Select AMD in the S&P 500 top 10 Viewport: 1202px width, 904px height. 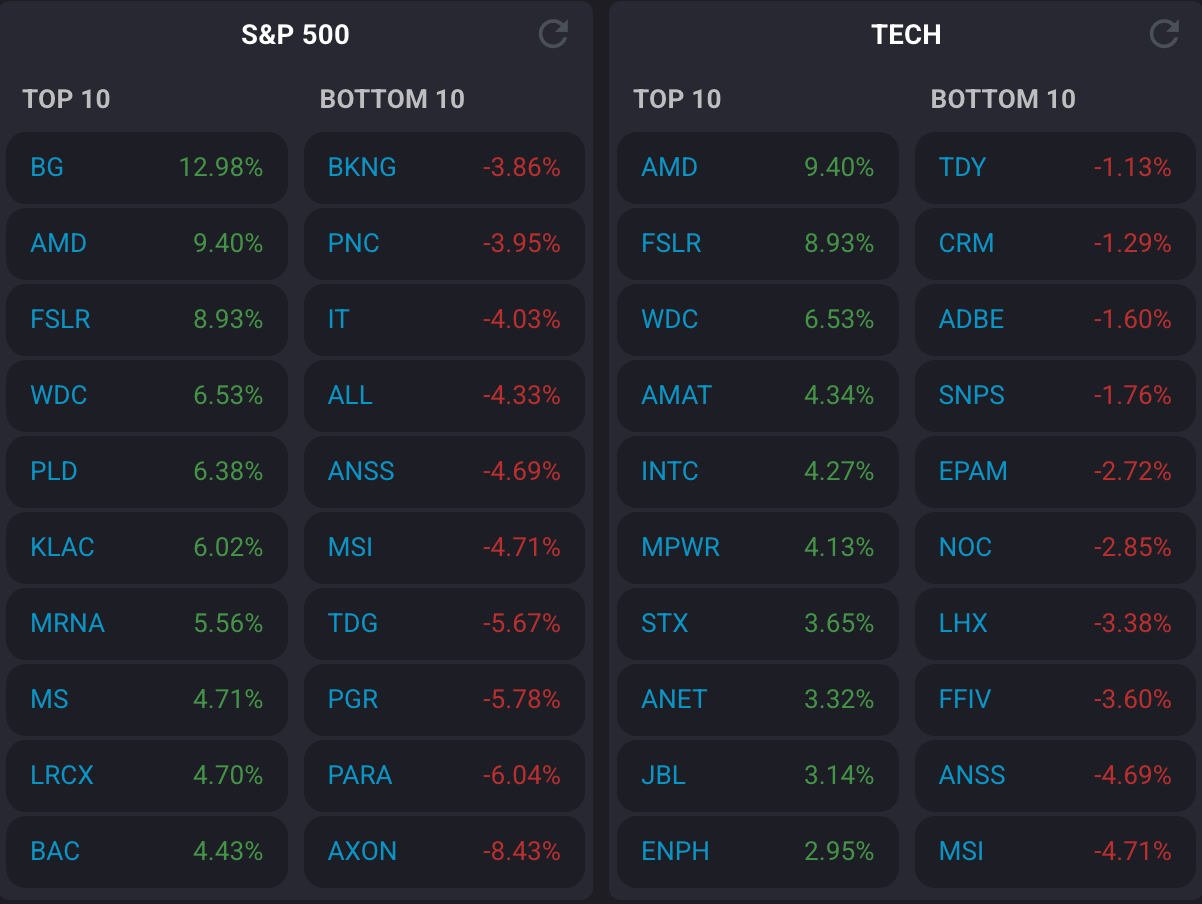[147, 243]
